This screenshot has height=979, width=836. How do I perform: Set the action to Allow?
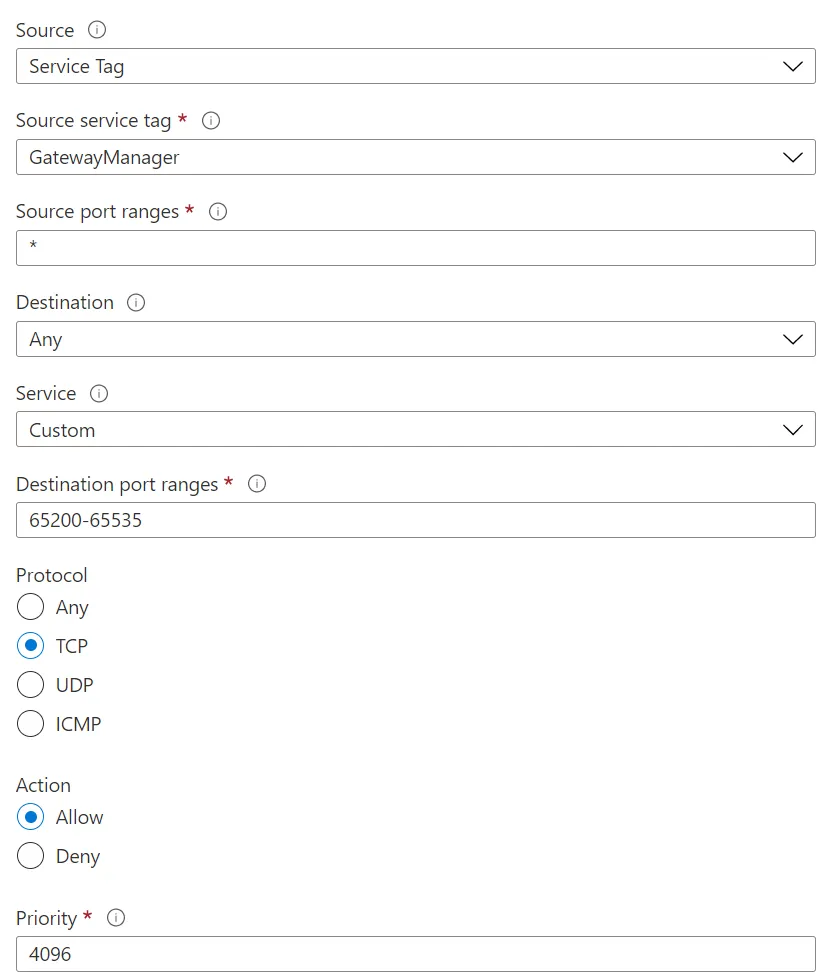pyautogui.click(x=31, y=817)
